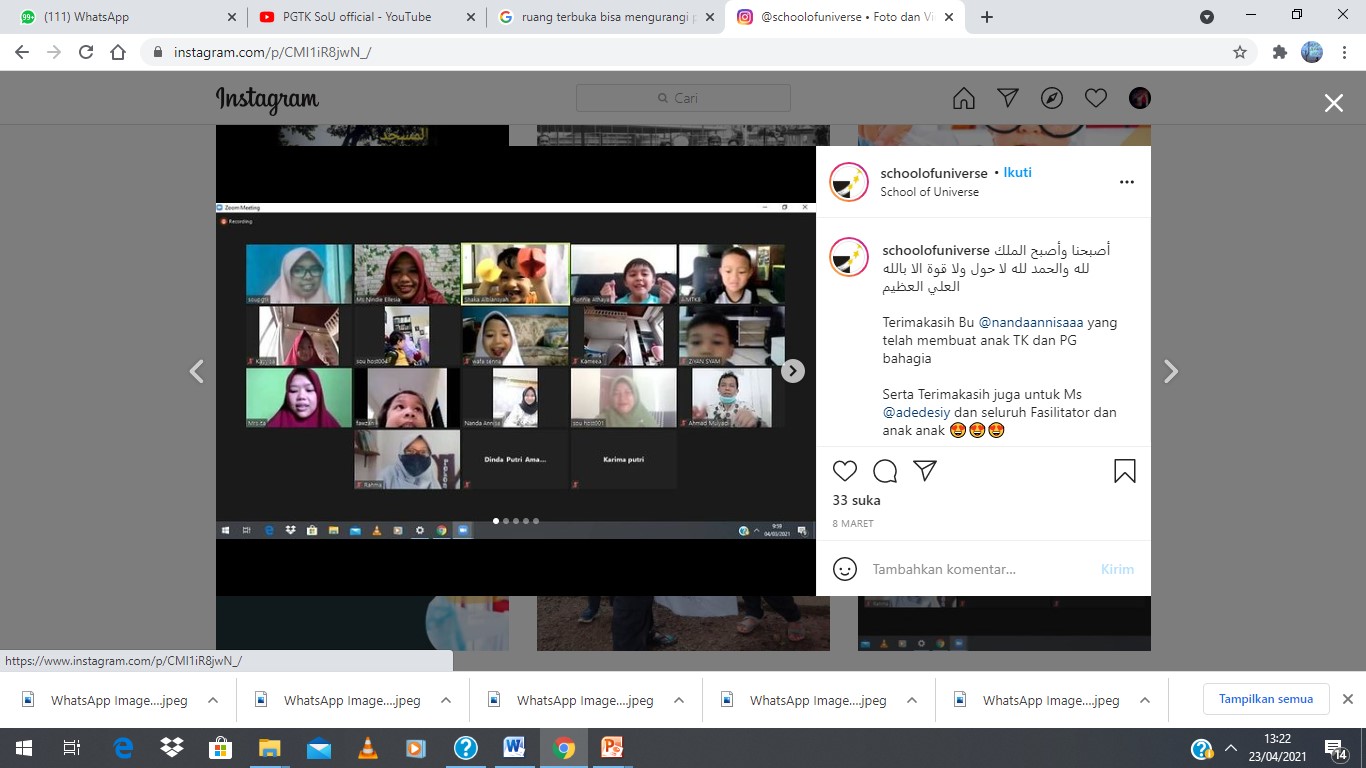Follow schoolofuniverse with Ikuti link
The image size is (1366, 768).
[x=1017, y=173]
